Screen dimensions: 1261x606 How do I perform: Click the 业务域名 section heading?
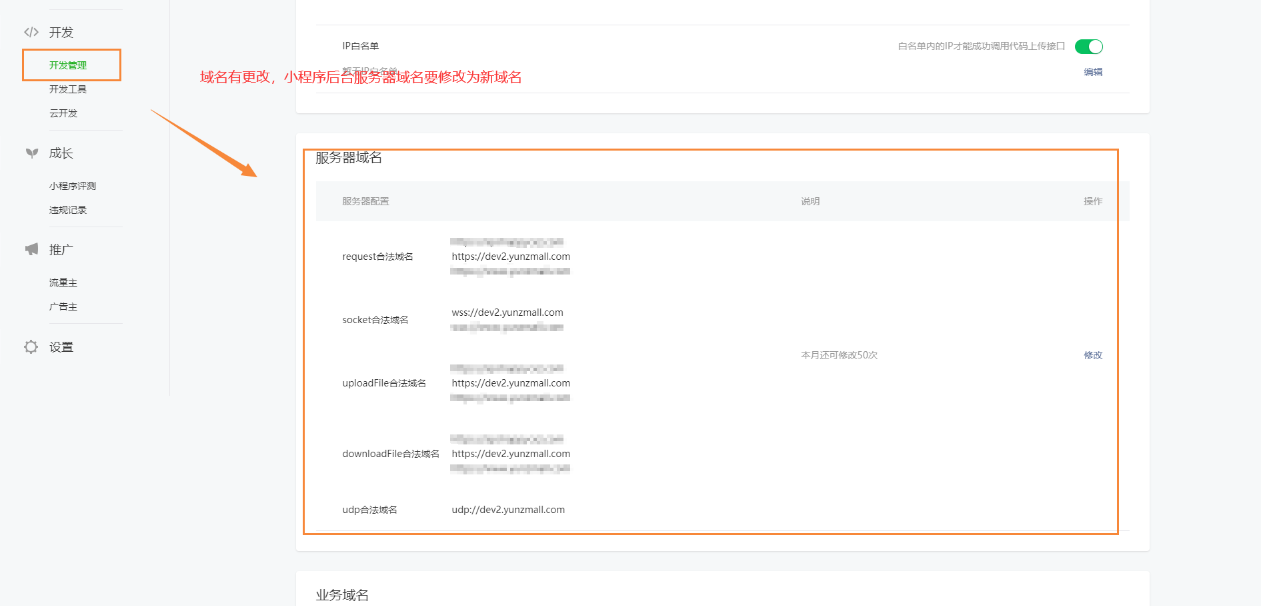click(342, 595)
